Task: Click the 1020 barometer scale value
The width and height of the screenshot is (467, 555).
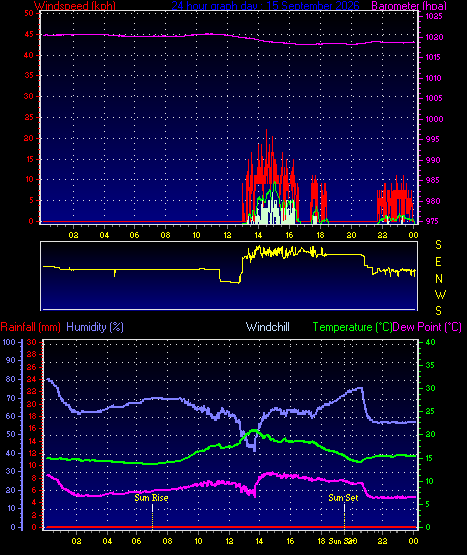Action: click(434, 37)
